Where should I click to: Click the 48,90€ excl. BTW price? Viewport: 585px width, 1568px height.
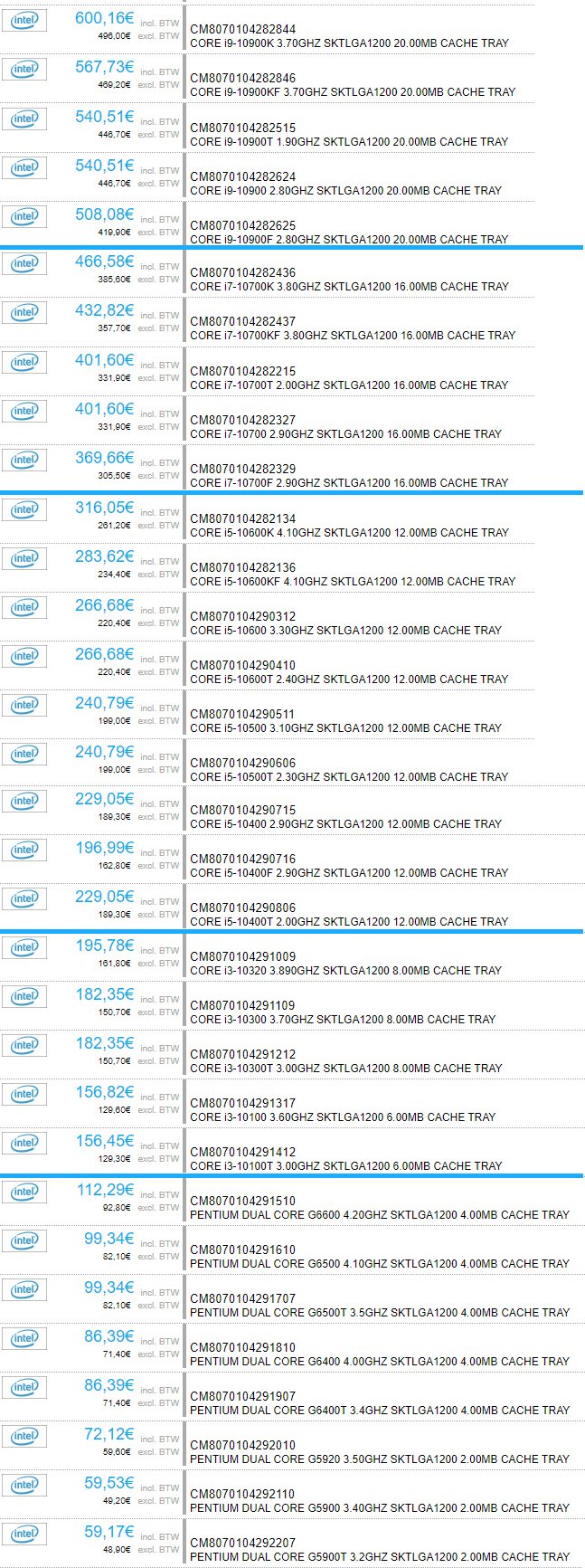(x=116, y=1550)
